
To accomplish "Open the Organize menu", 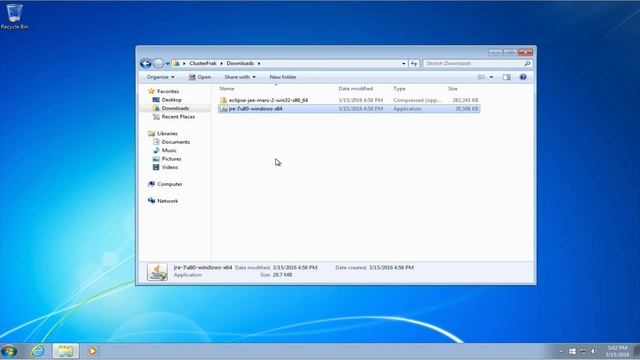I will click(160, 77).
